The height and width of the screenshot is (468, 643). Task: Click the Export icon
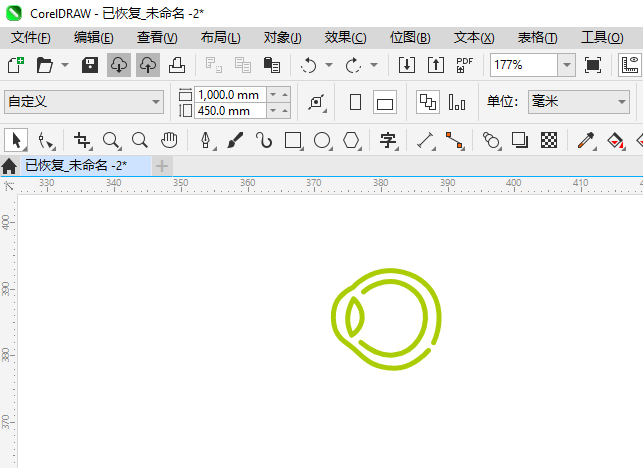tap(436, 65)
